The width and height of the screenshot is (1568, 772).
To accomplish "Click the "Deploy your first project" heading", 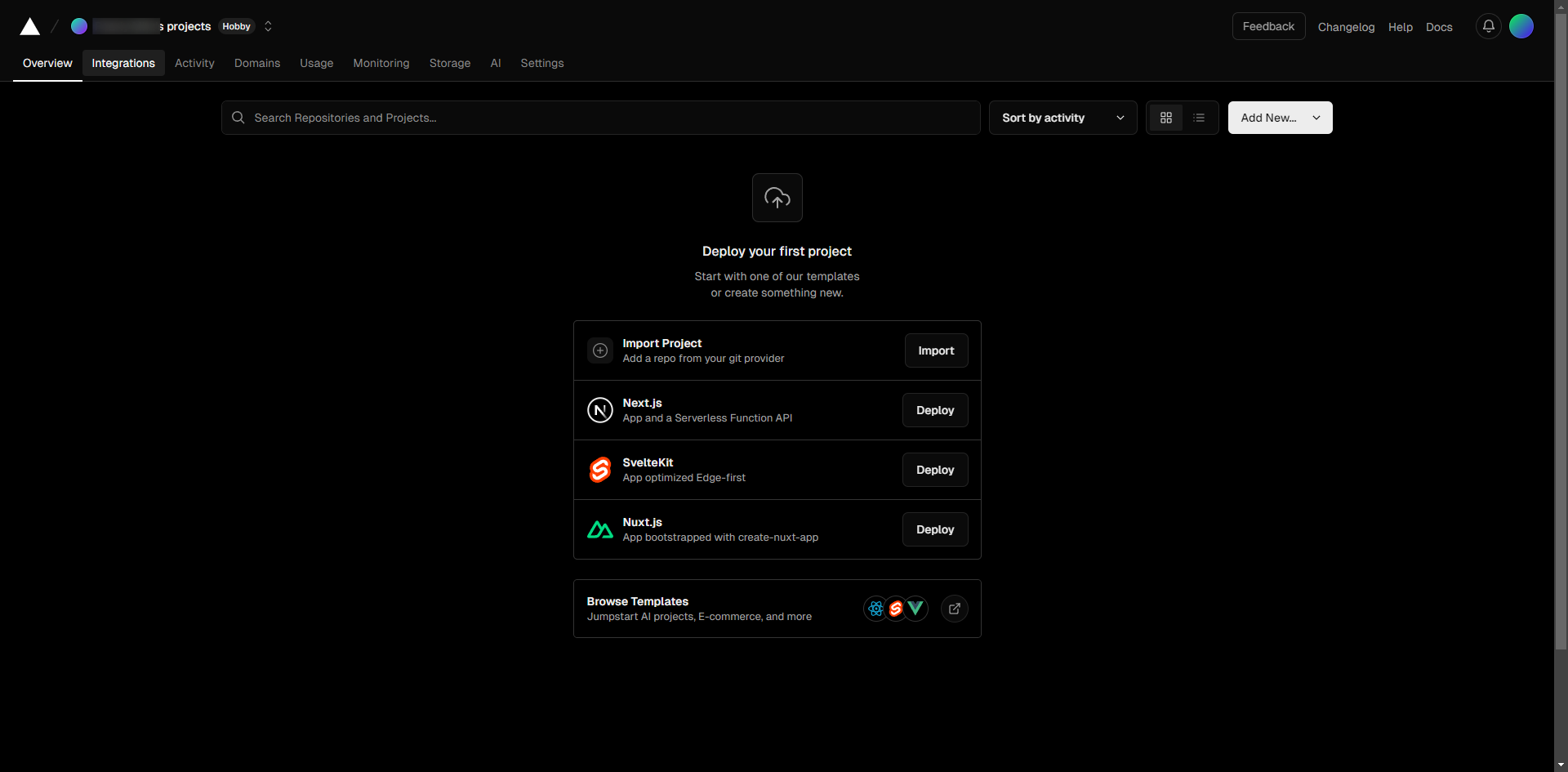I will (x=777, y=252).
